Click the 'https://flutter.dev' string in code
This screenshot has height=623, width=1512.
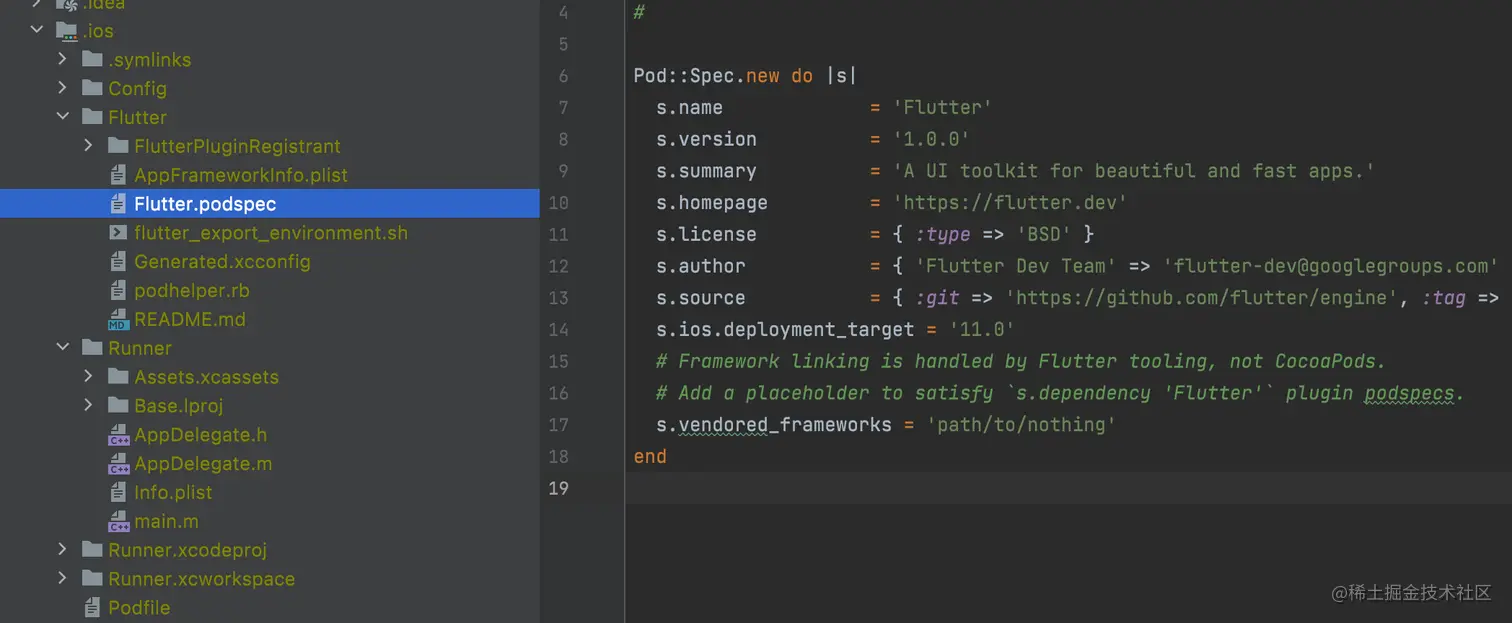pyautogui.click(x=1010, y=203)
